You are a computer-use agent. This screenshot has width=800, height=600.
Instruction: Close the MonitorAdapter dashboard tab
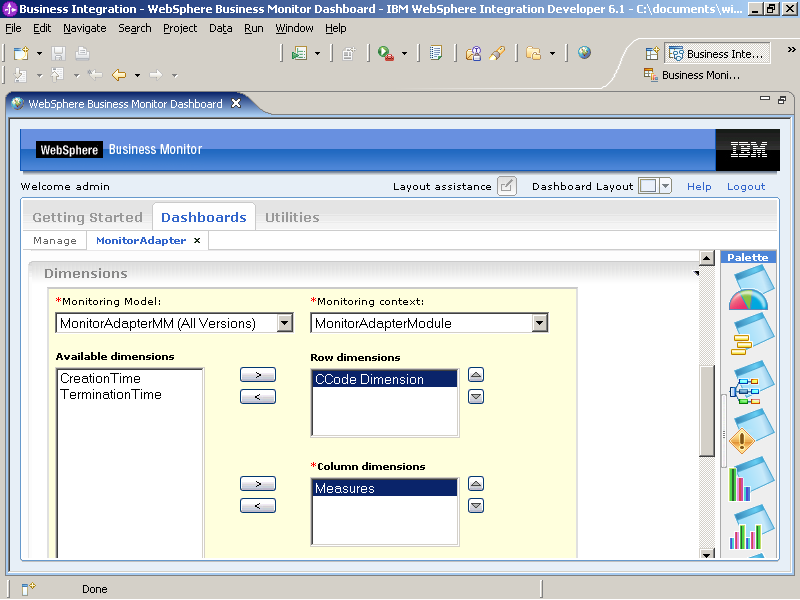tap(197, 240)
